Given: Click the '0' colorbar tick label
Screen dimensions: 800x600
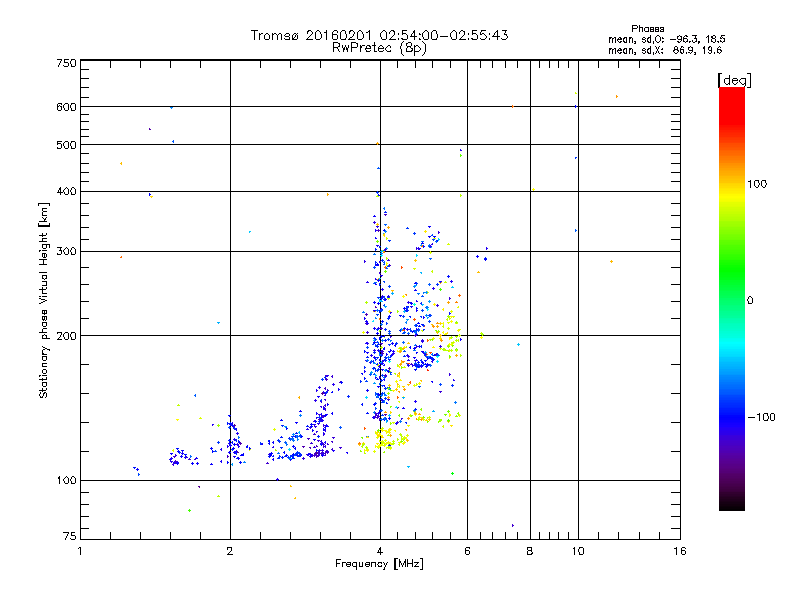Looking at the screenshot, I should 750,301.
